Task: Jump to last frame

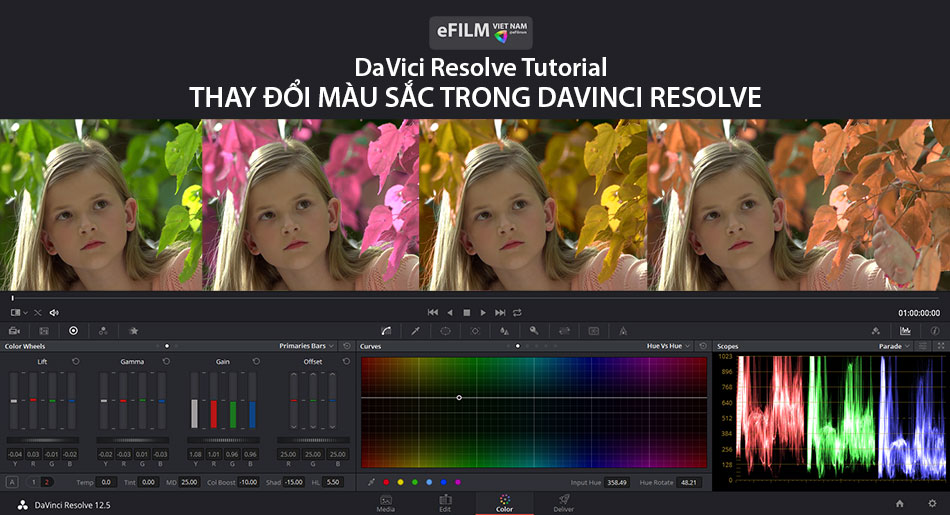Action: [x=500, y=313]
